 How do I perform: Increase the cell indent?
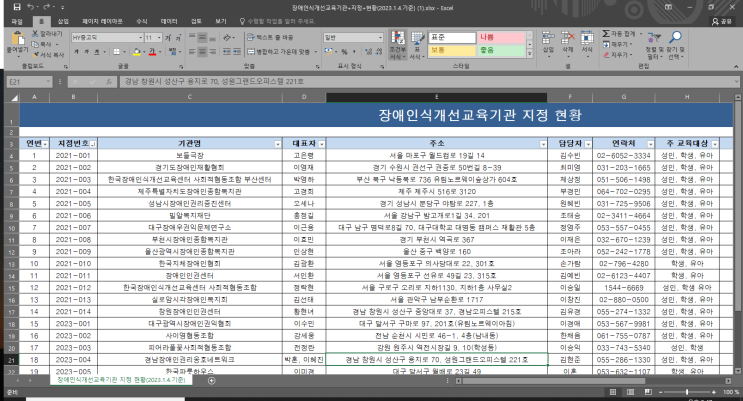tap(237, 52)
